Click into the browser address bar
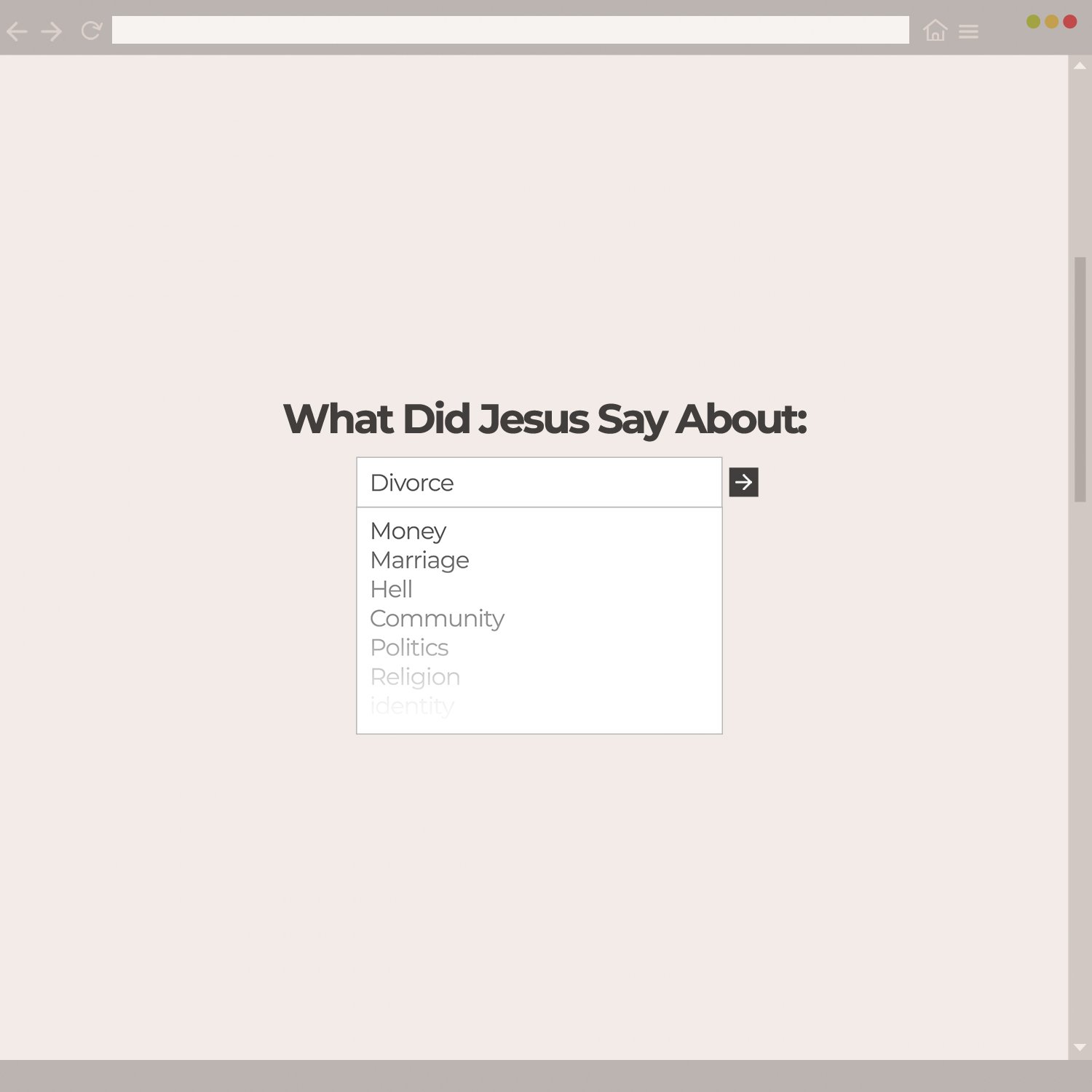This screenshot has height=1092, width=1092. pyautogui.click(x=510, y=30)
